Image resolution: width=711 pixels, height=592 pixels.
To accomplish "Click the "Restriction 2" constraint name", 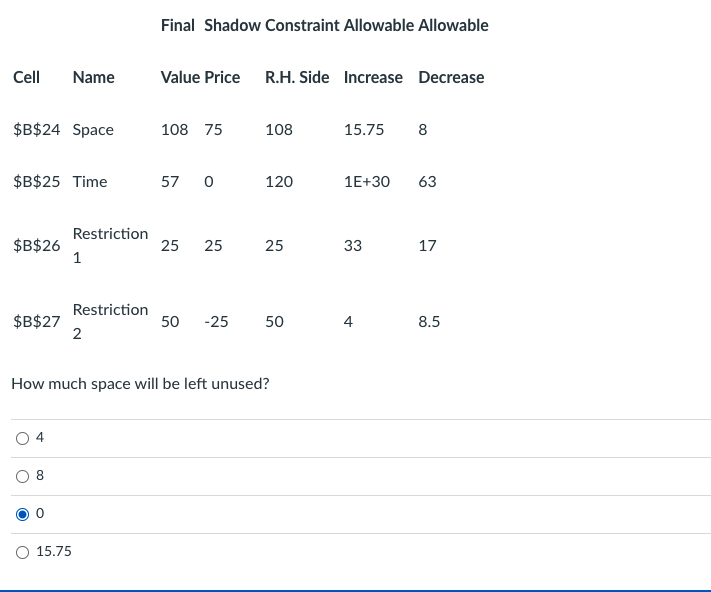I will [110, 321].
